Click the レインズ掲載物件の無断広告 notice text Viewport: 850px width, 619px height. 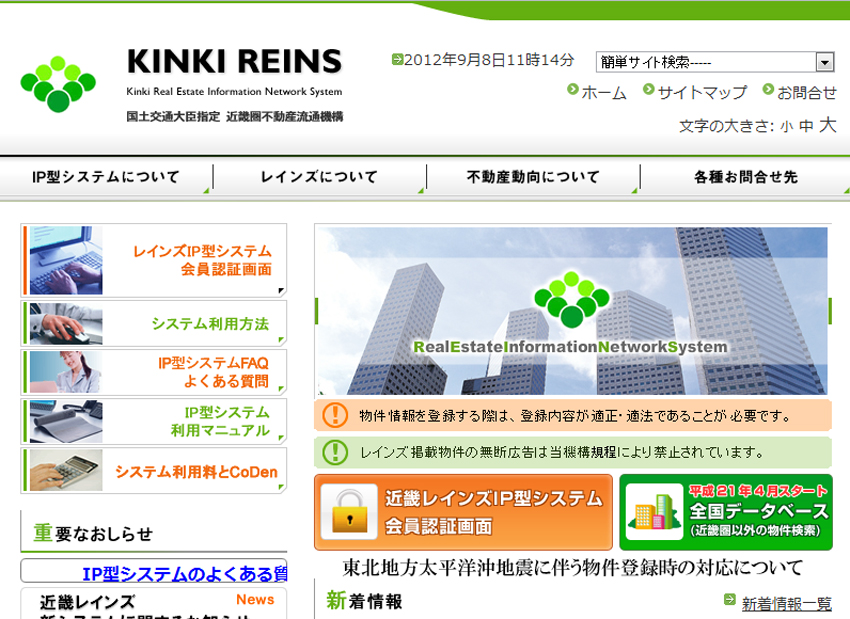click(x=562, y=452)
